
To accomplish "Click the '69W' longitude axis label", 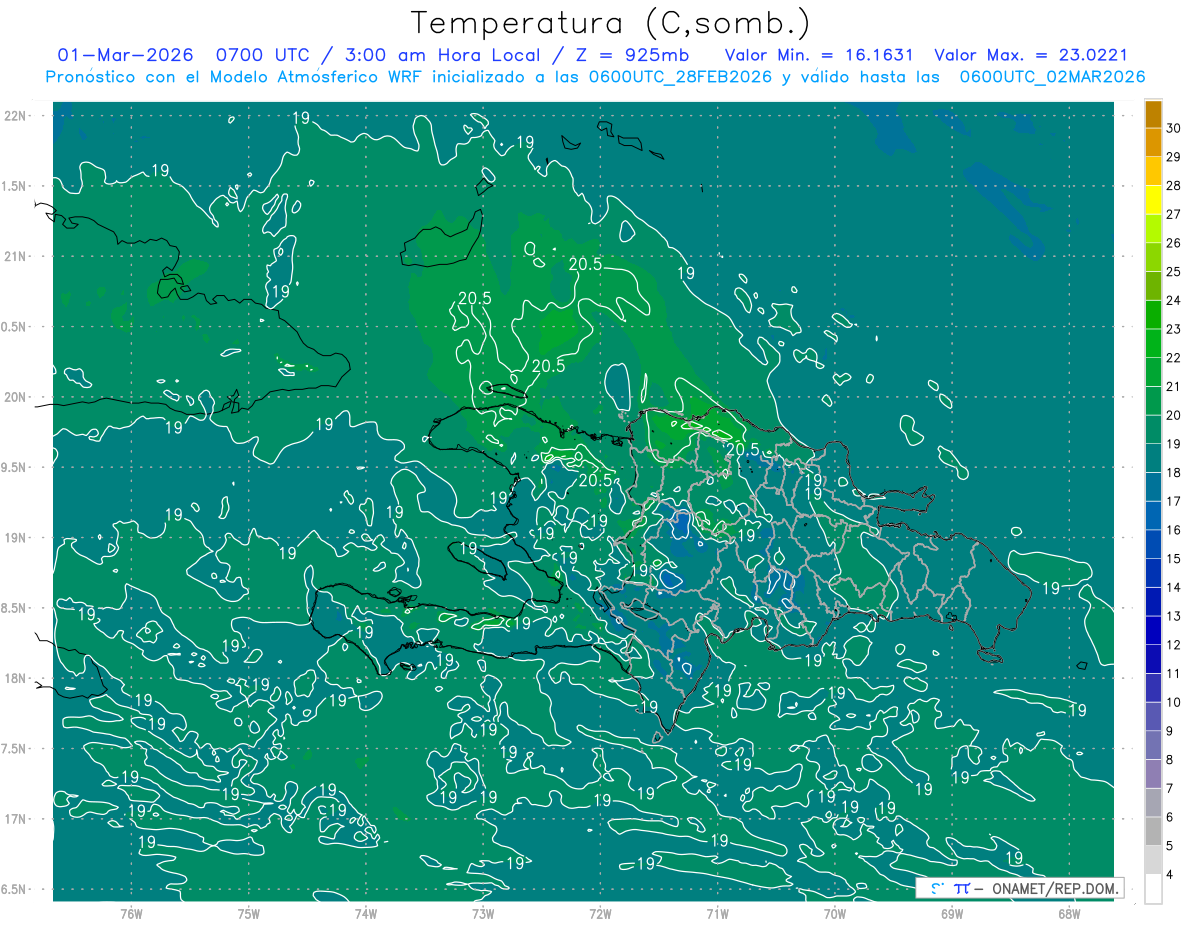I will pyautogui.click(x=952, y=913).
